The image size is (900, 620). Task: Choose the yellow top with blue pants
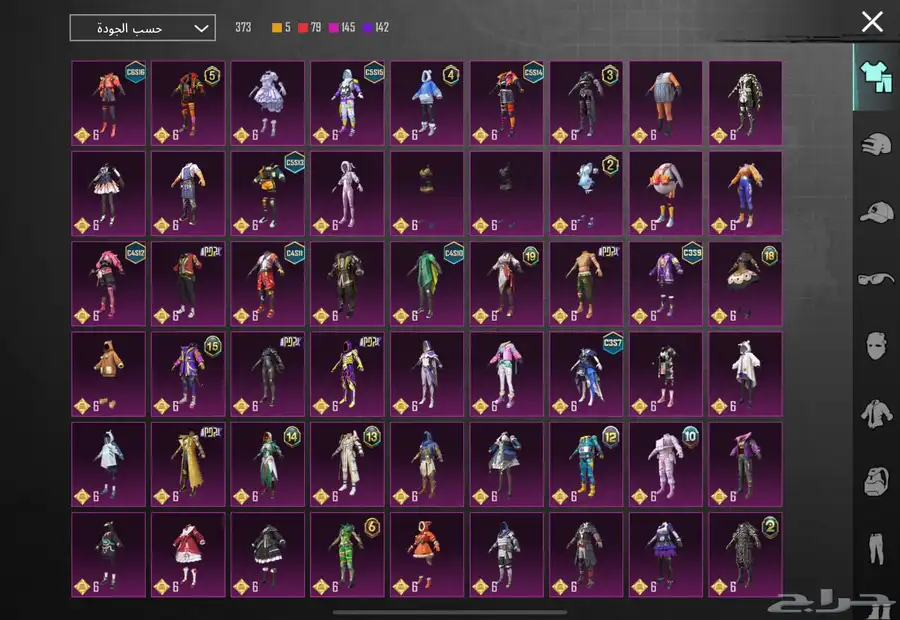[x=746, y=193]
